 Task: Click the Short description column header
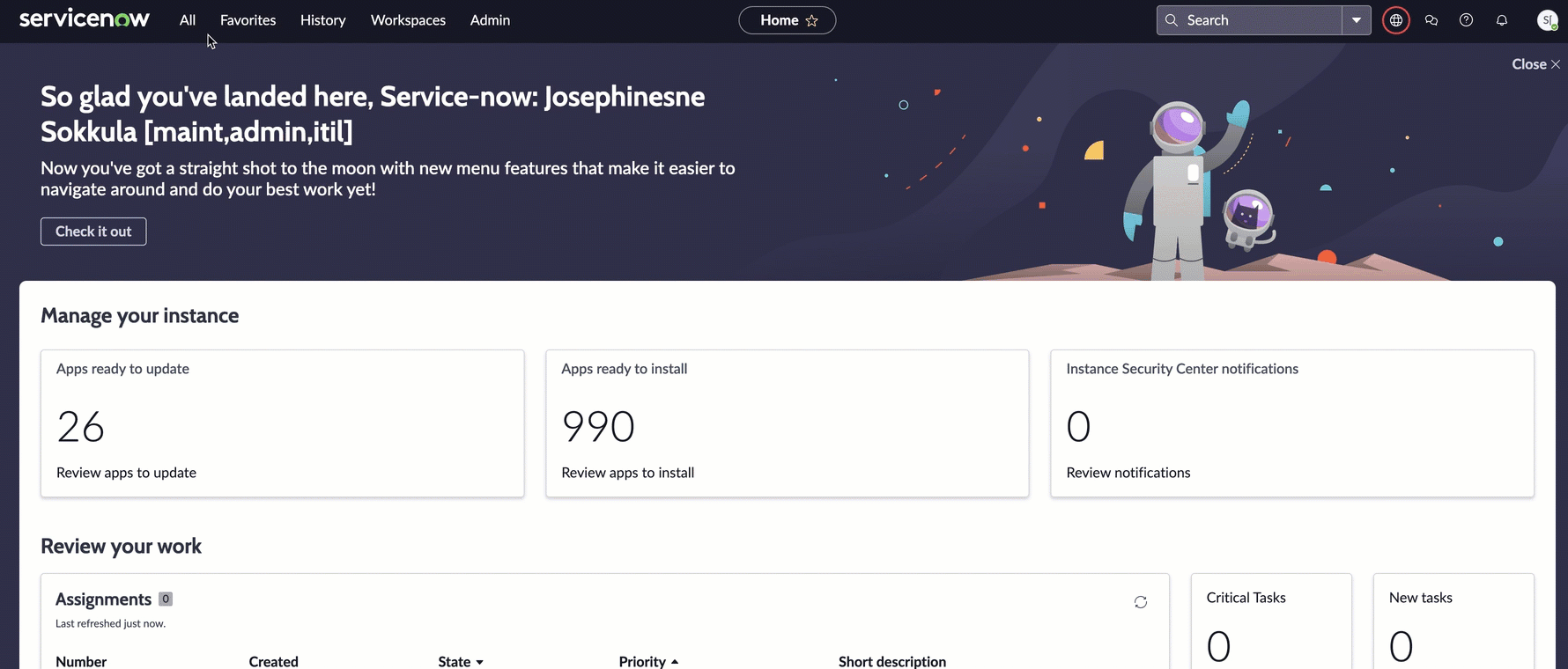[x=892, y=661]
